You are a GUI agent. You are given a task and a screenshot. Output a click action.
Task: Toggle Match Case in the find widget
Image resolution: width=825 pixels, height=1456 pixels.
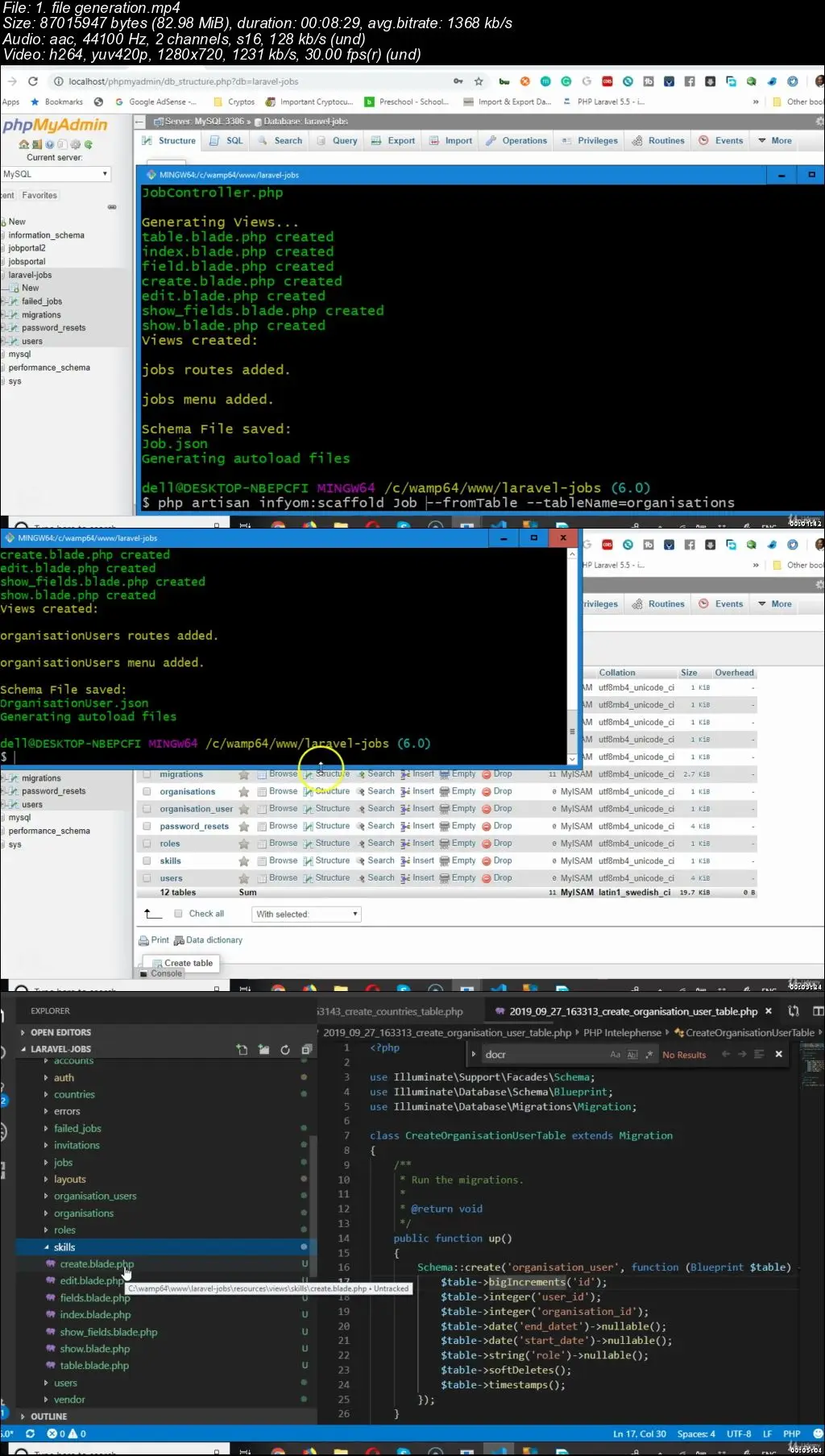click(x=616, y=1055)
